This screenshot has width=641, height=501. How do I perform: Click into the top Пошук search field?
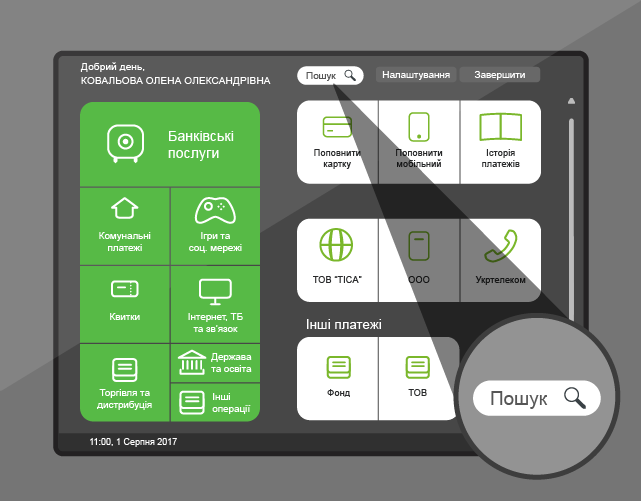click(330, 76)
